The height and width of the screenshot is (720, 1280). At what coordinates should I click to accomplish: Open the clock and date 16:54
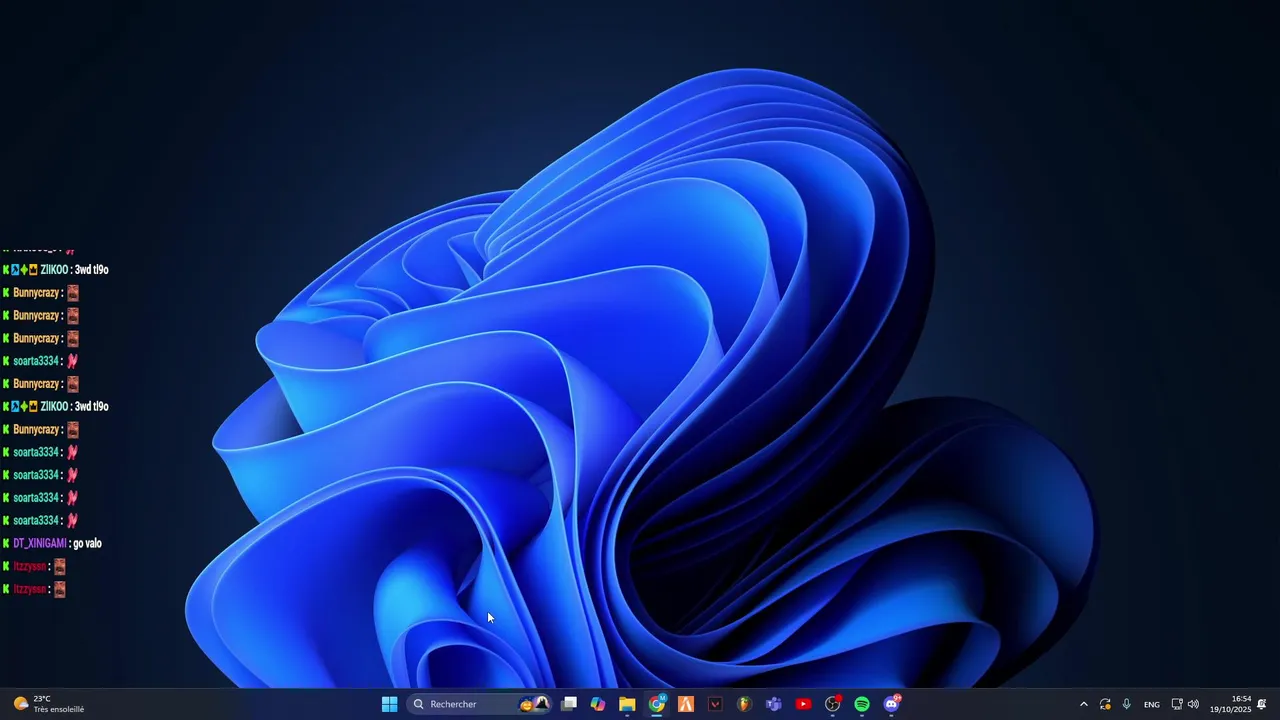pyautogui.click(x=1230, y=704)
